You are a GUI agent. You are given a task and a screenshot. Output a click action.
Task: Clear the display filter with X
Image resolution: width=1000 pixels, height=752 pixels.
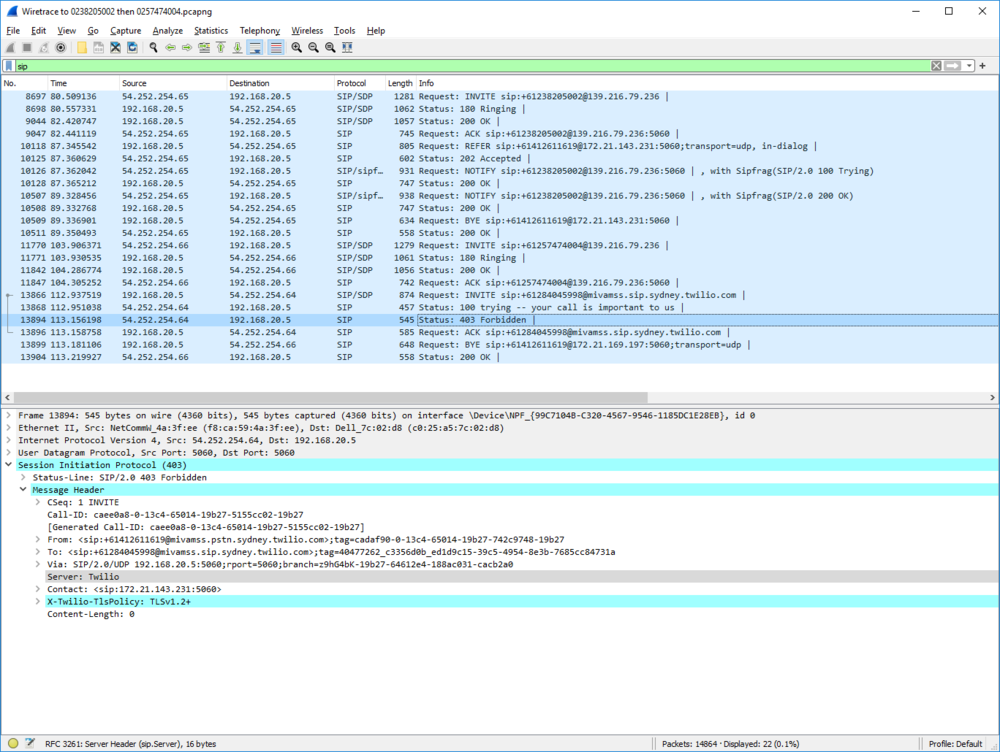click(936, 66)
